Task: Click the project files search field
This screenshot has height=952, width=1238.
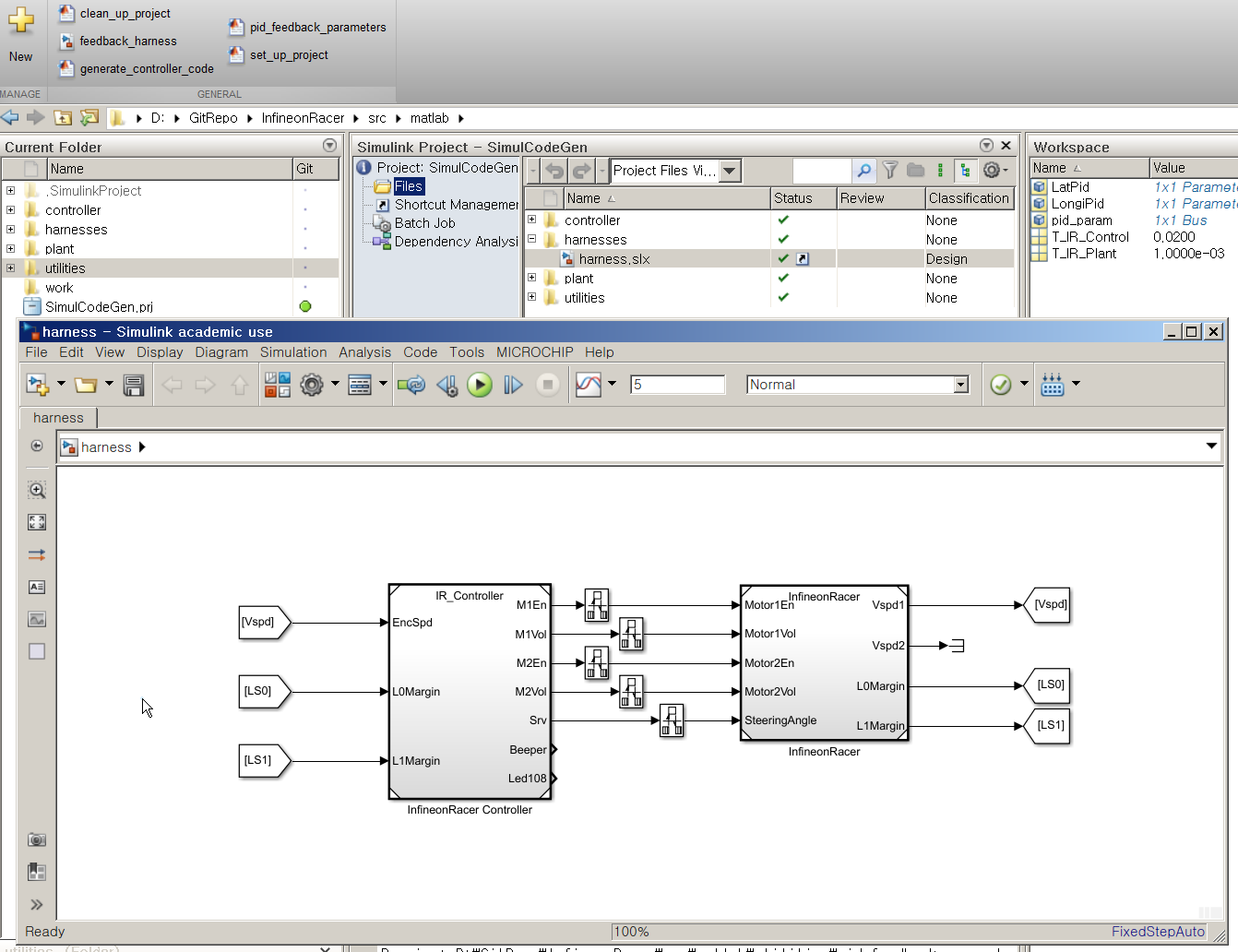Action: pyautogui.click(x=822, y=171)
